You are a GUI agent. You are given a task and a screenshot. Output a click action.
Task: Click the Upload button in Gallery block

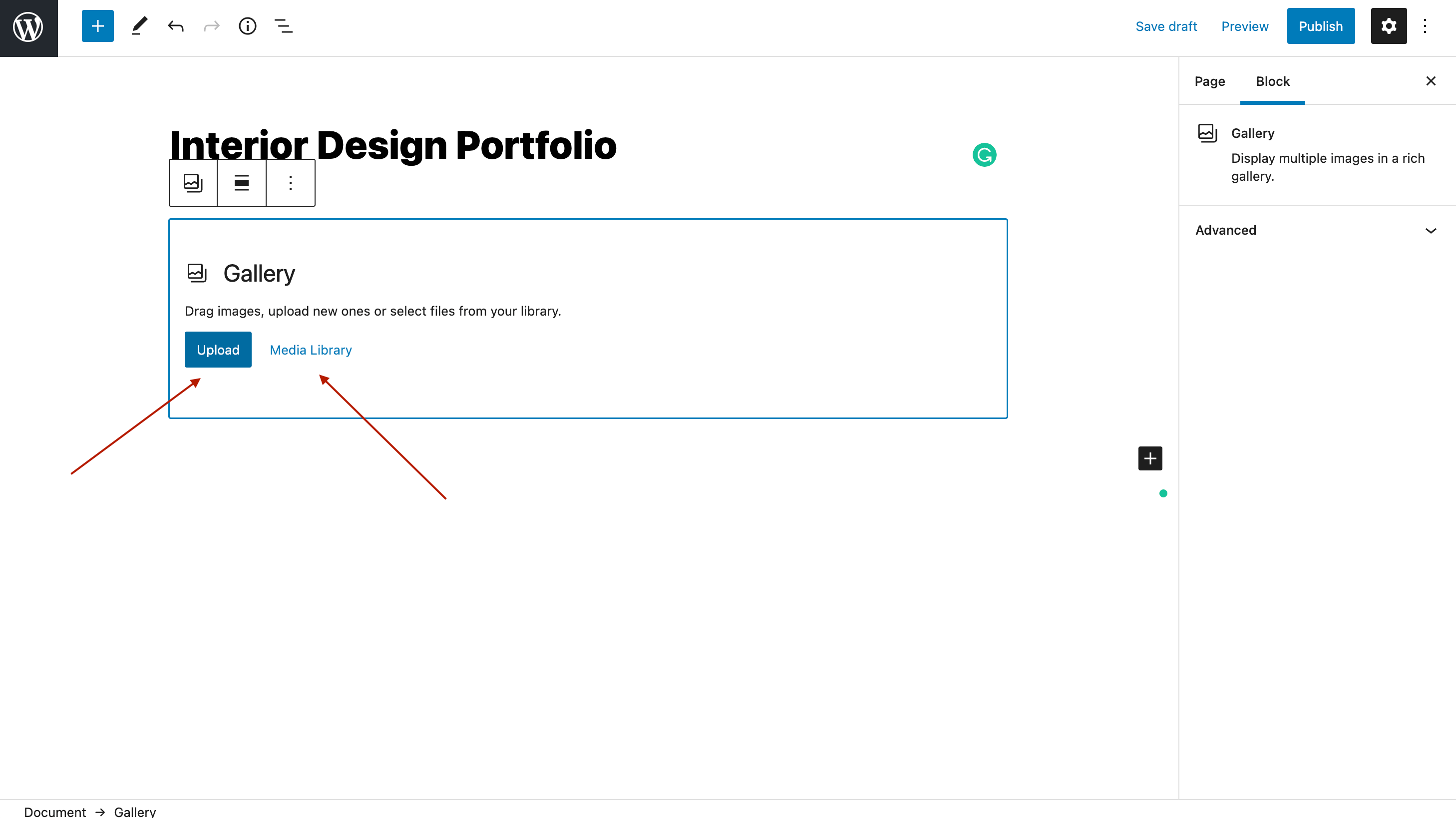pos(217,350)
